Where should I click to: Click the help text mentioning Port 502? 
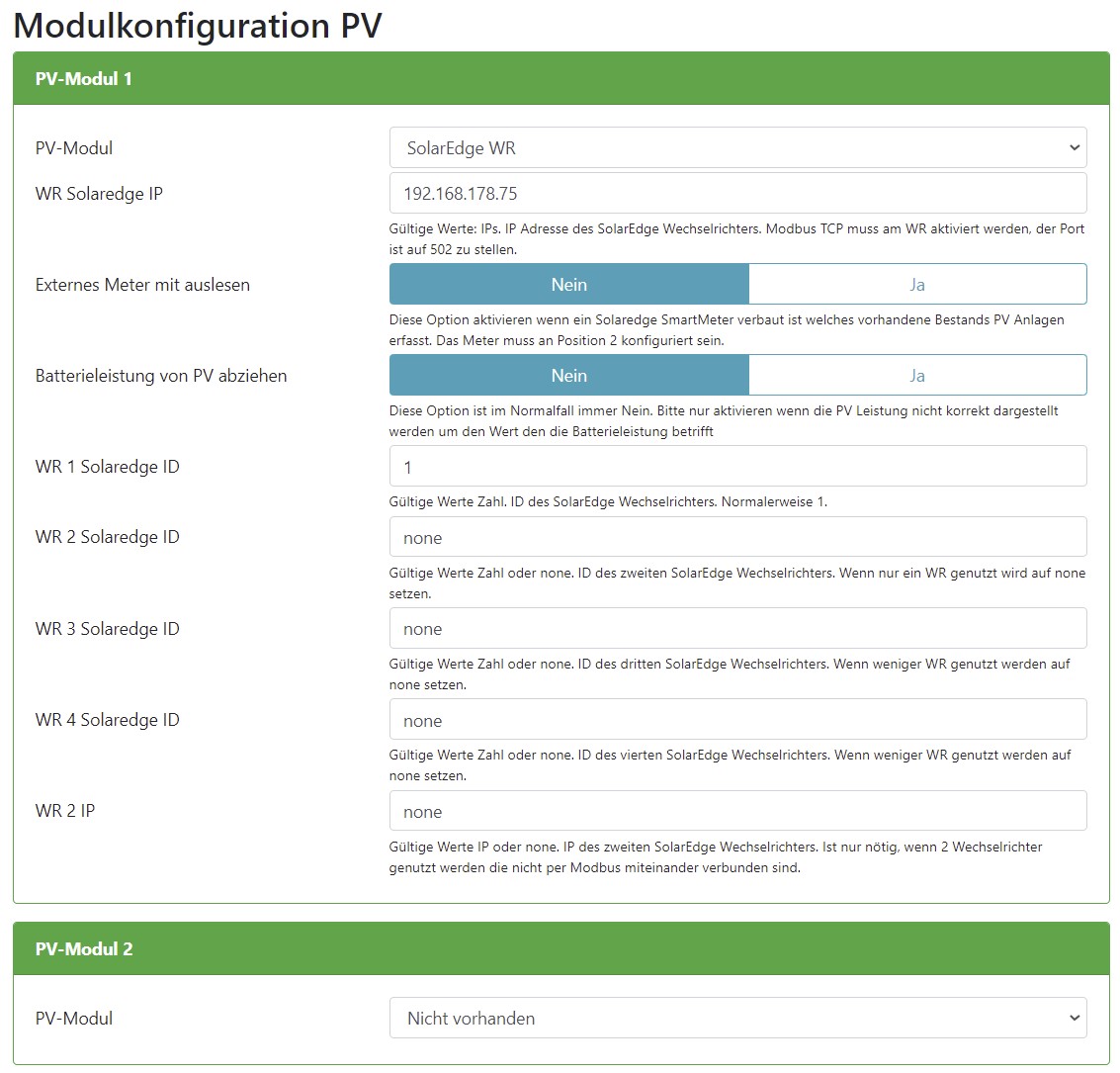(x=736, y=239)
